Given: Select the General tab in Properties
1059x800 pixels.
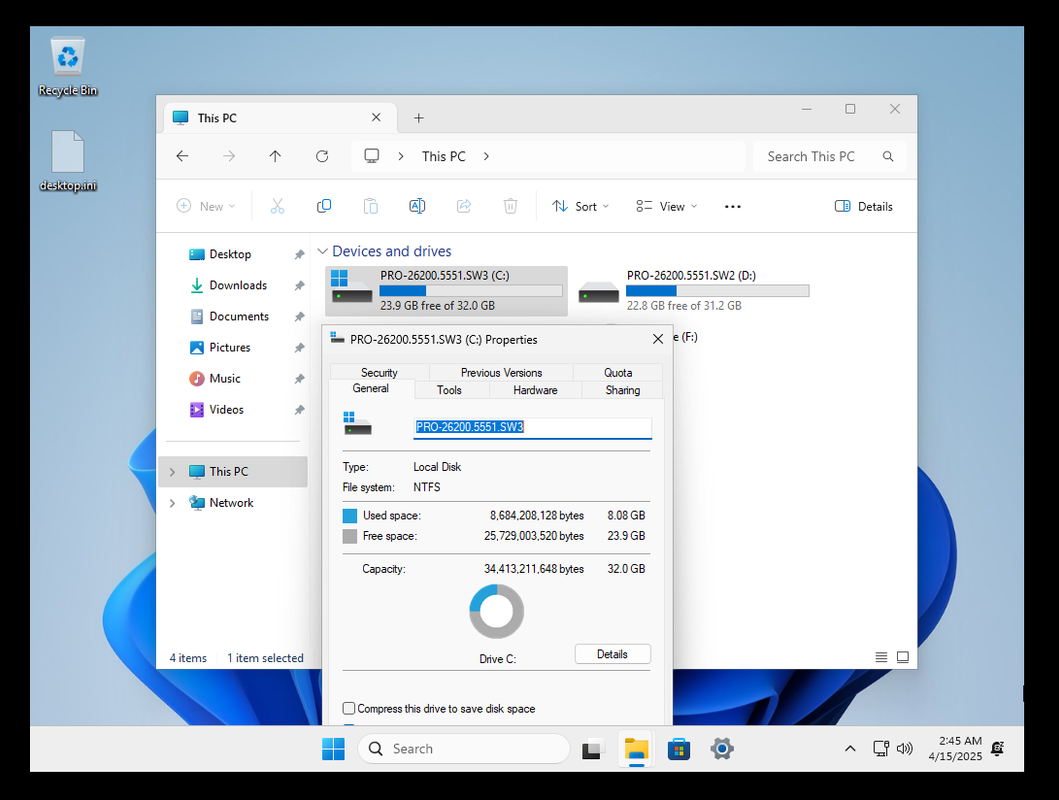Looking at the screenshot, I should click(x=370, y=388).
